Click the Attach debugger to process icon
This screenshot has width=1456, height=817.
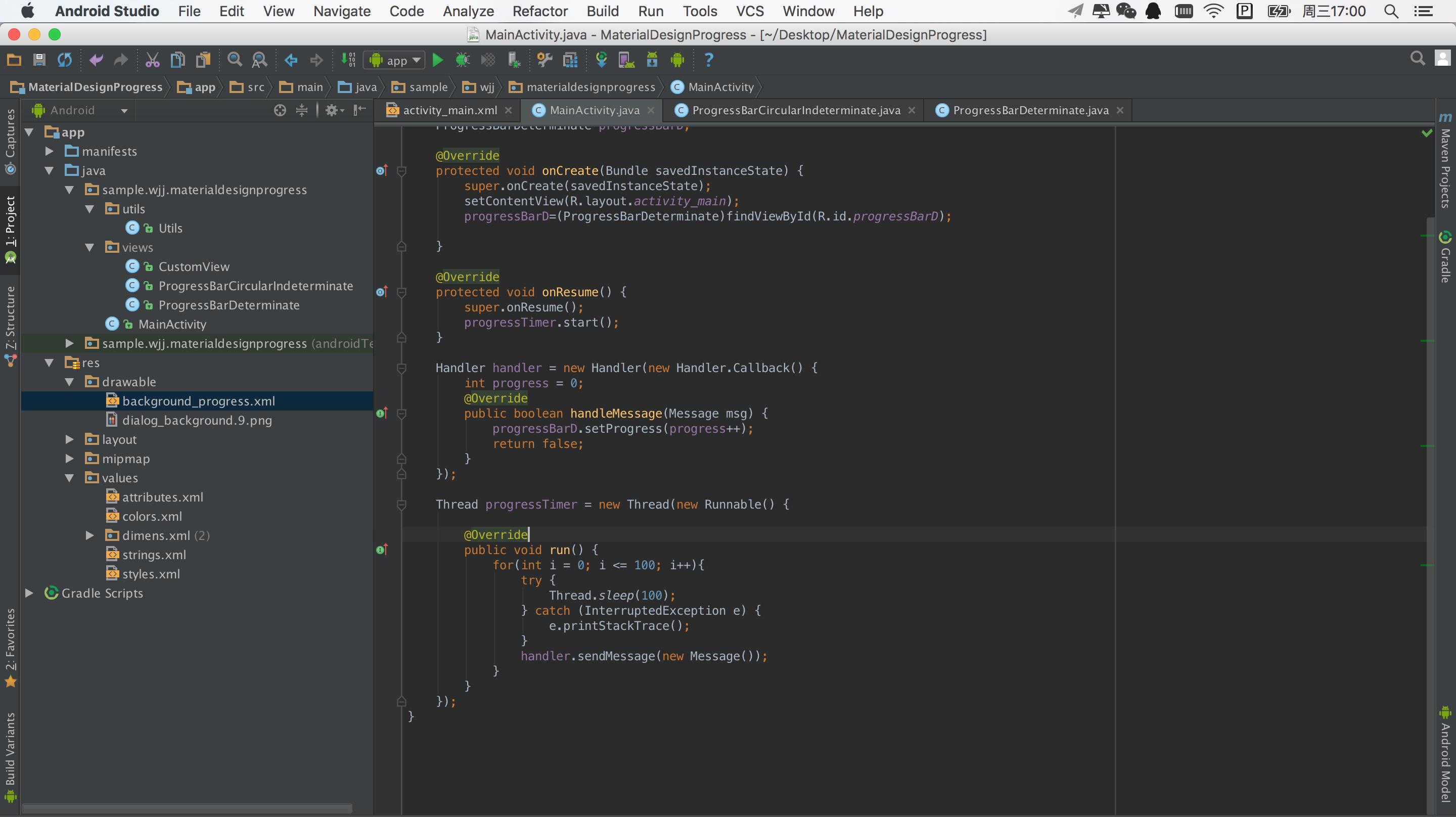click(x=514, y=60)
